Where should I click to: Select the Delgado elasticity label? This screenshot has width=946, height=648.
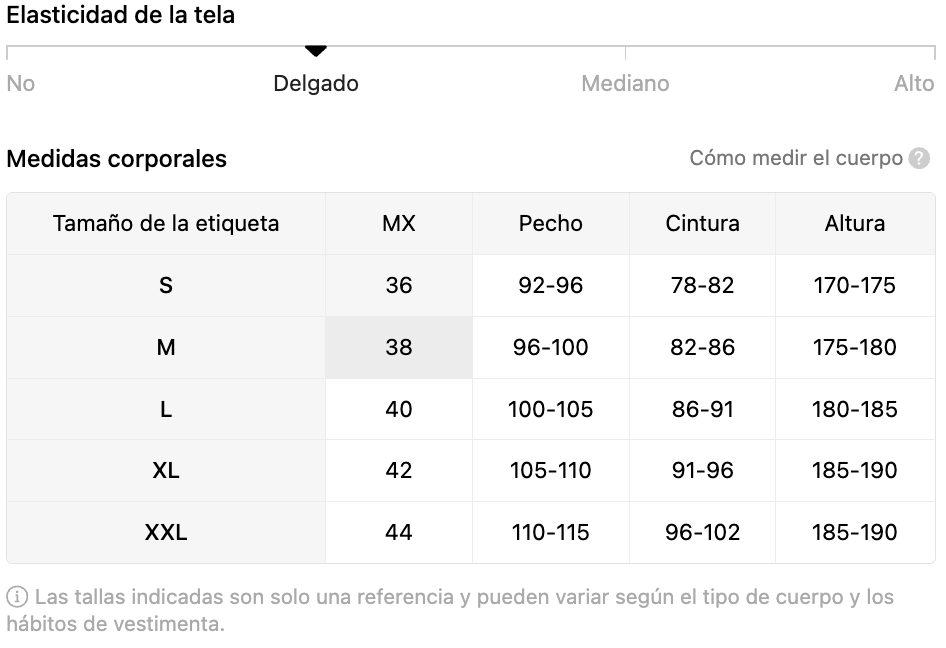316,83
